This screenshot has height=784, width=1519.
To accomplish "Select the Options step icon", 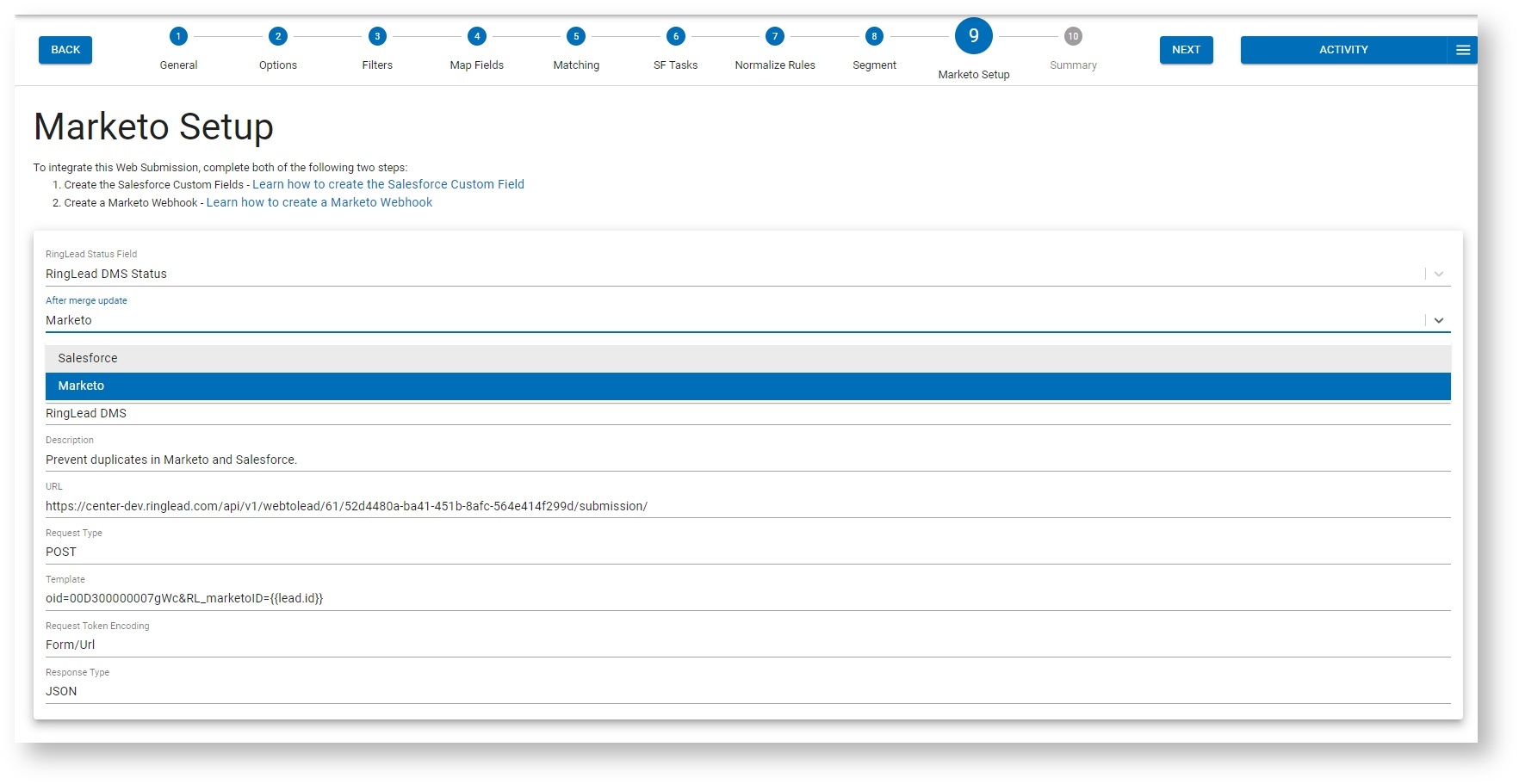I will 277,36.
